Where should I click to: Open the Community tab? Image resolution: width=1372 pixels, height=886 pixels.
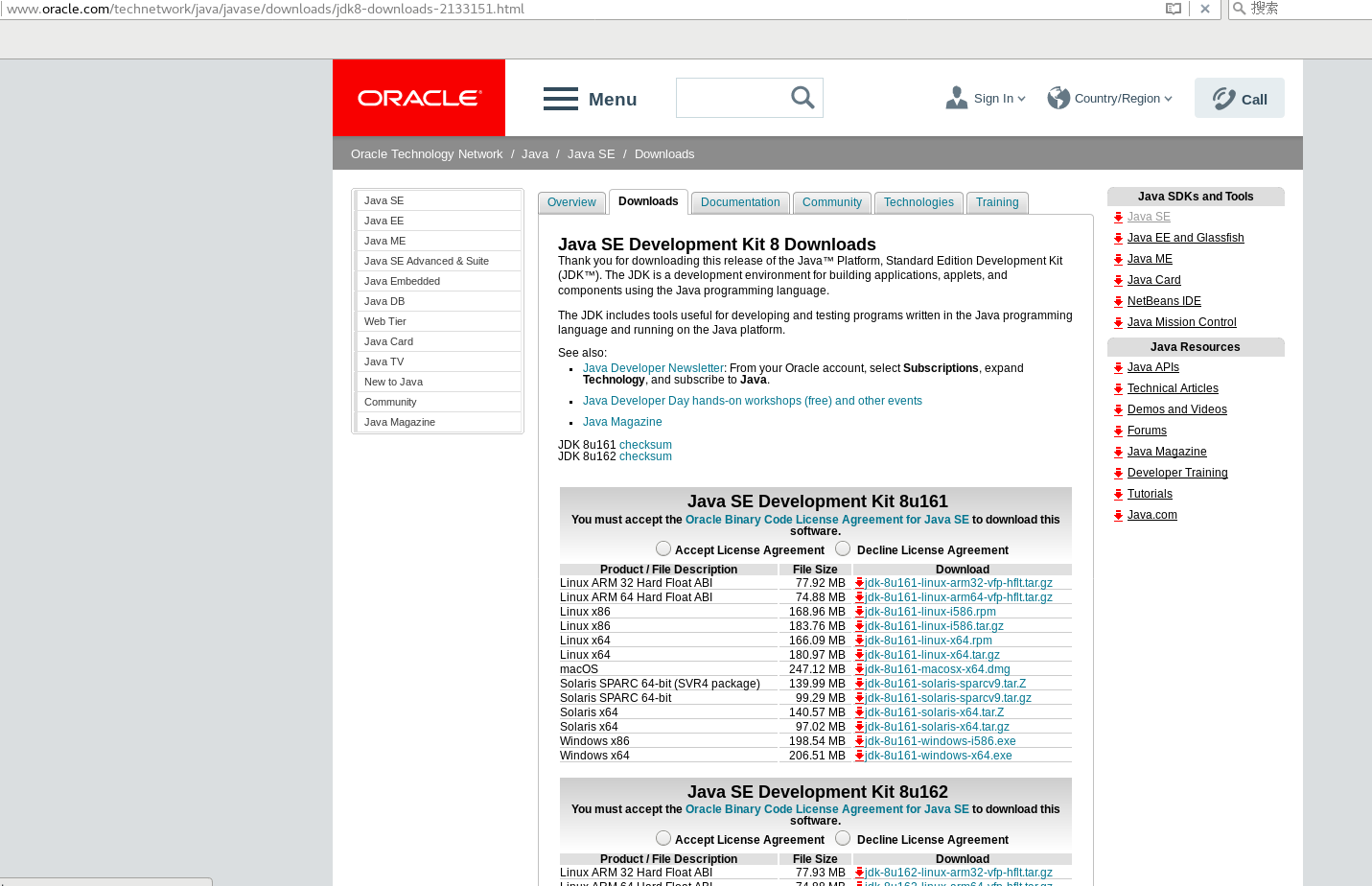pos(832,202)
